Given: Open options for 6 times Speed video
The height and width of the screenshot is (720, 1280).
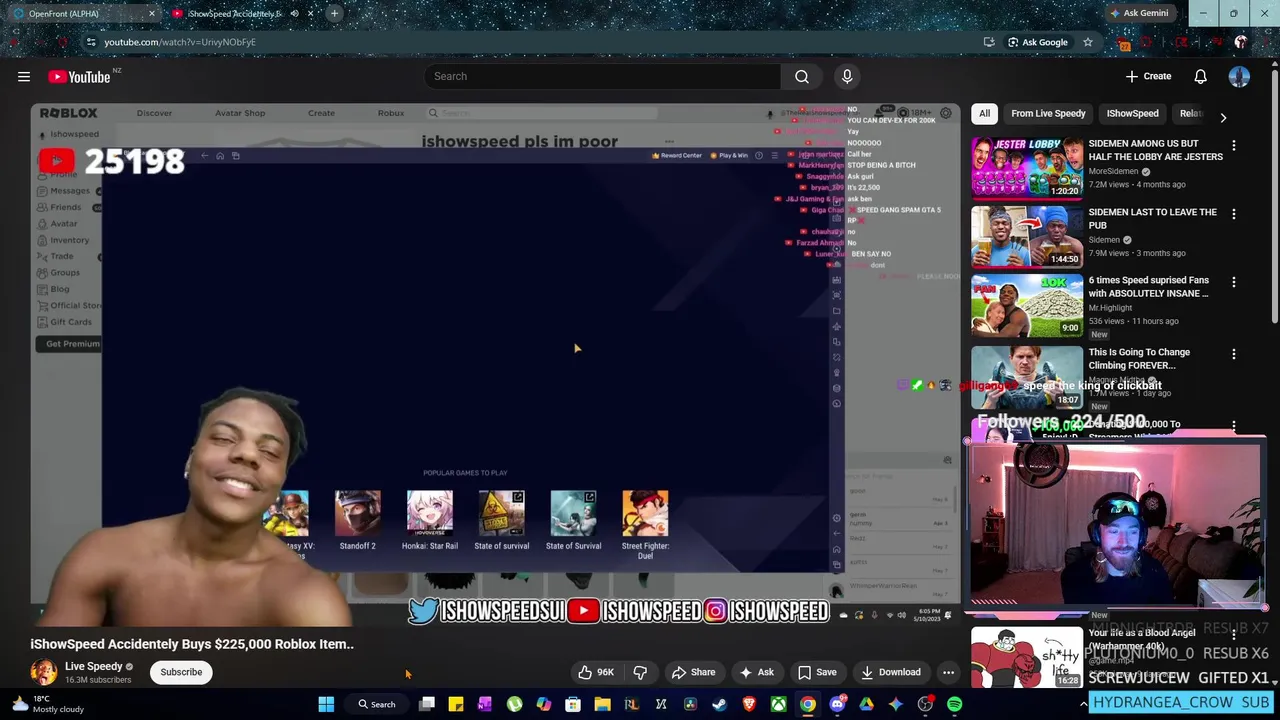Looking at the screenshot, I should 1233,283.
